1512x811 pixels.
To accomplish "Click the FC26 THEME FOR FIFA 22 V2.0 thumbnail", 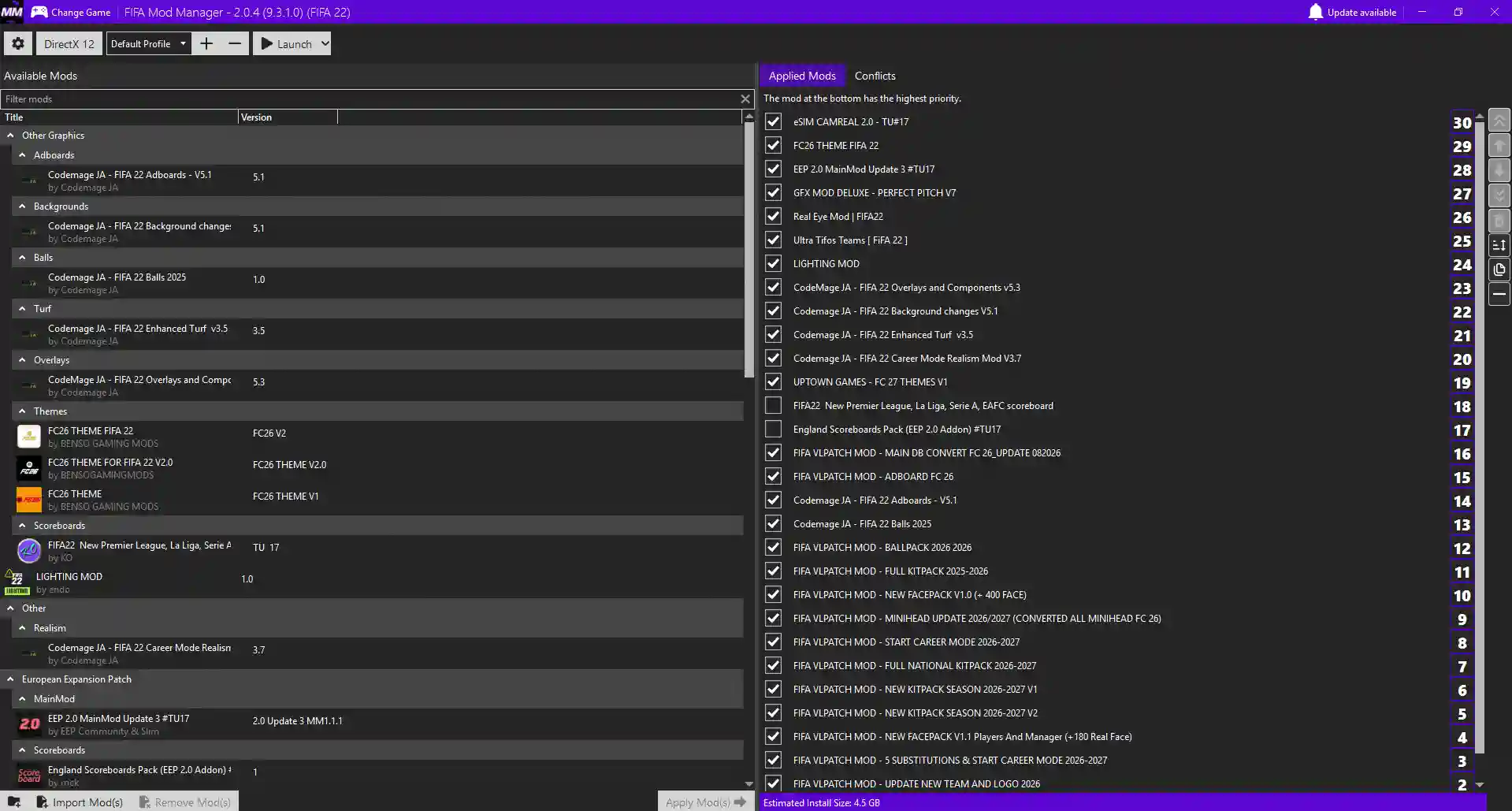I will click(x=29, y=468).
